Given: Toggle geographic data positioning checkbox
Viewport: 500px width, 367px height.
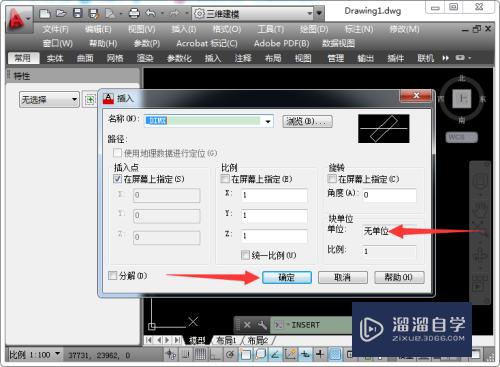Looking at the screenshot, I should (x=117, y=153).
